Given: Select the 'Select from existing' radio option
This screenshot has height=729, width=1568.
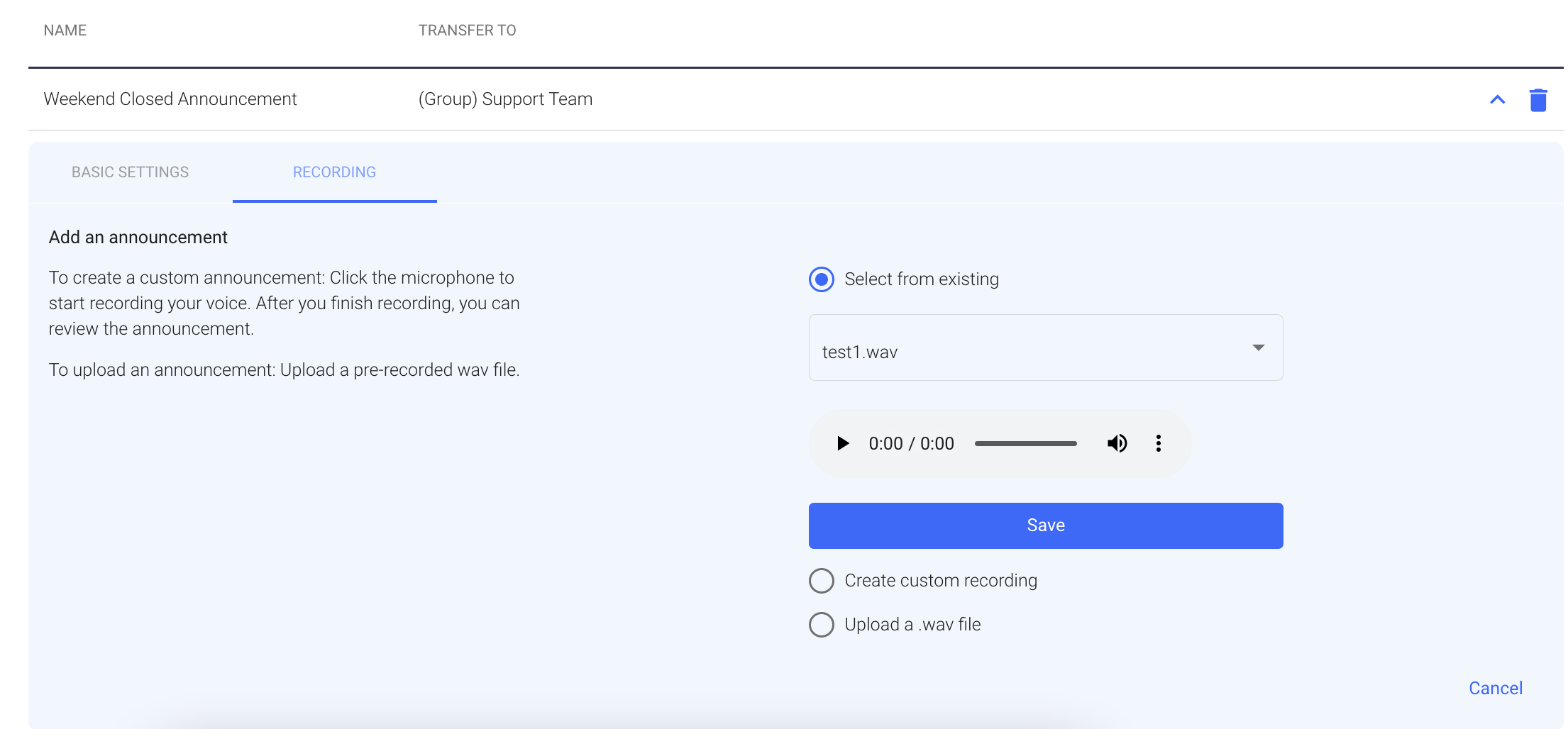Looking at the screenshot, I should [822, 279].
